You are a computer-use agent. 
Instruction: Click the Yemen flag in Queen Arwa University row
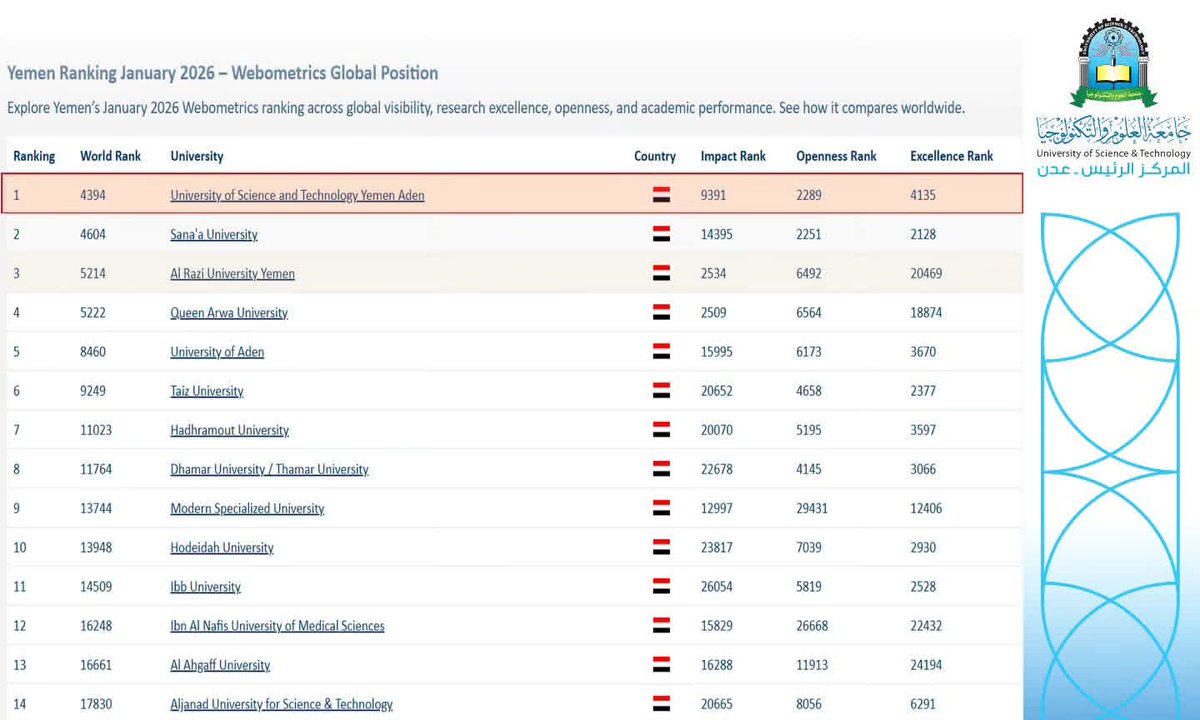point(661,313)
